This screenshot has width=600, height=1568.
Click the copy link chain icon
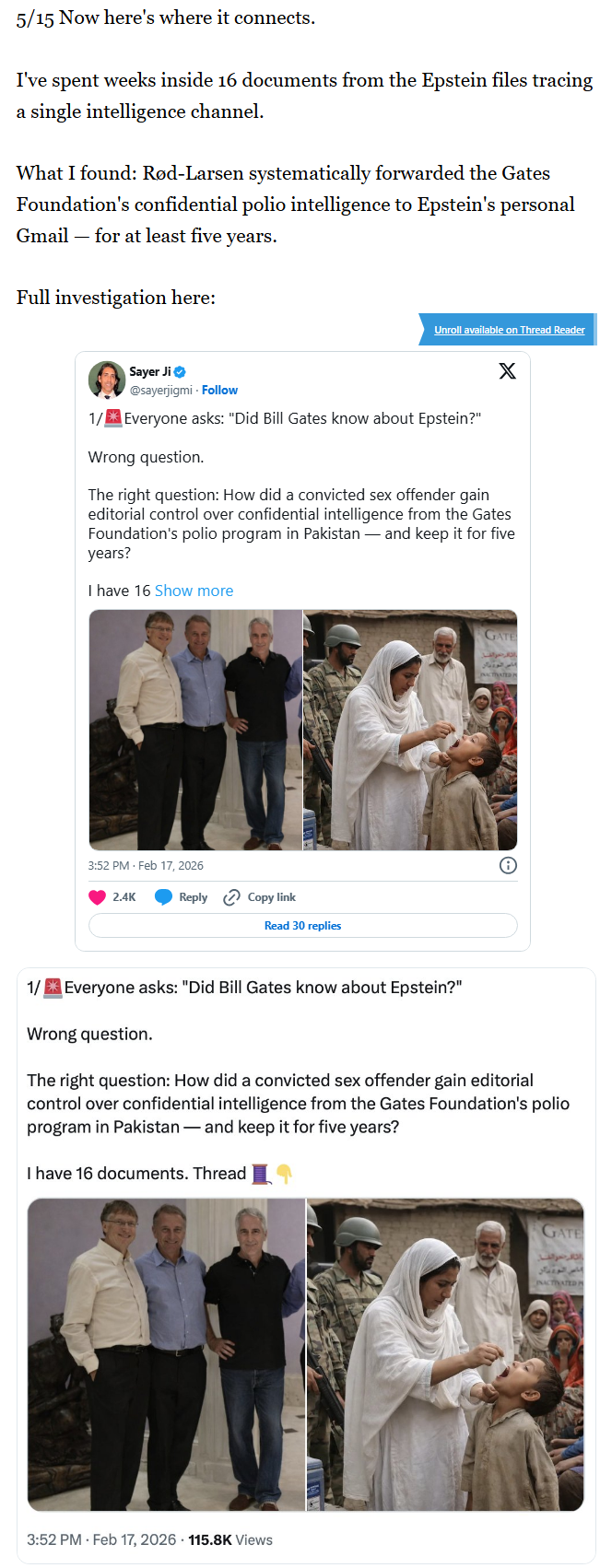point(232,897)
